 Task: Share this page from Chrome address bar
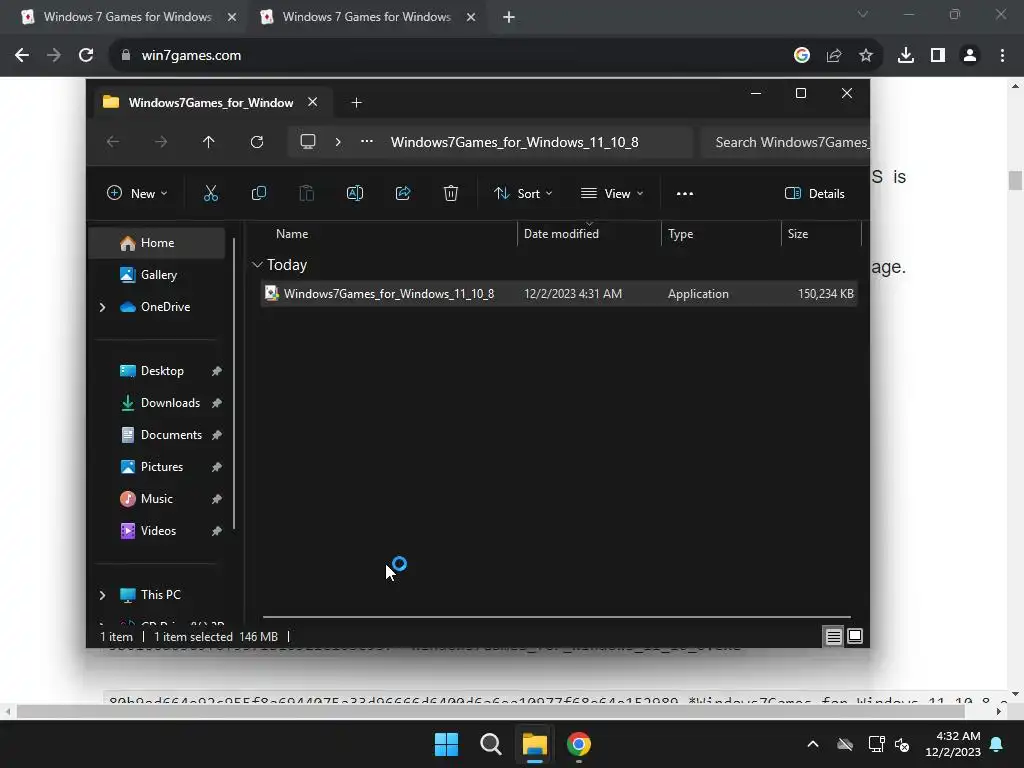tap(833, 56)
